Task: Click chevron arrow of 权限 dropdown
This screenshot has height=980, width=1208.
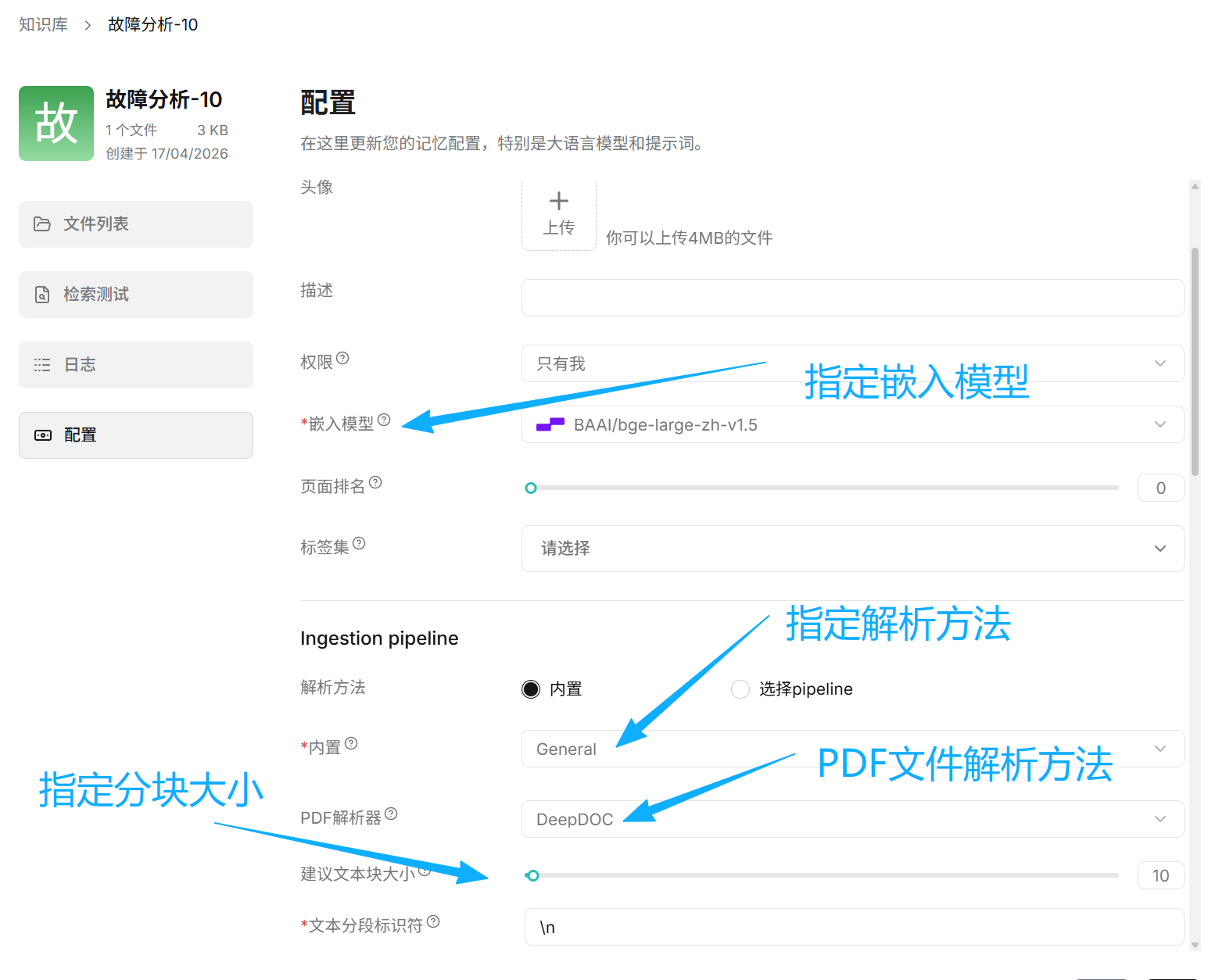Action: 1160,363
